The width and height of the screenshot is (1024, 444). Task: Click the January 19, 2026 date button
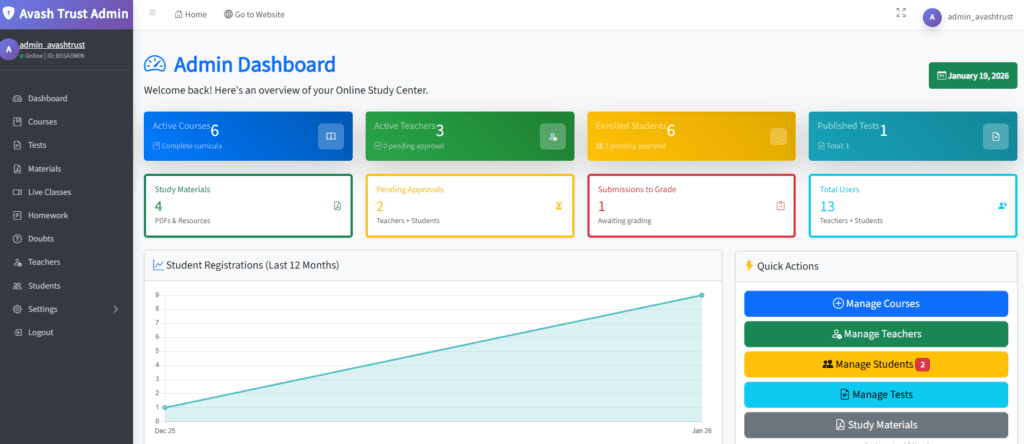(x=973, y=75)
